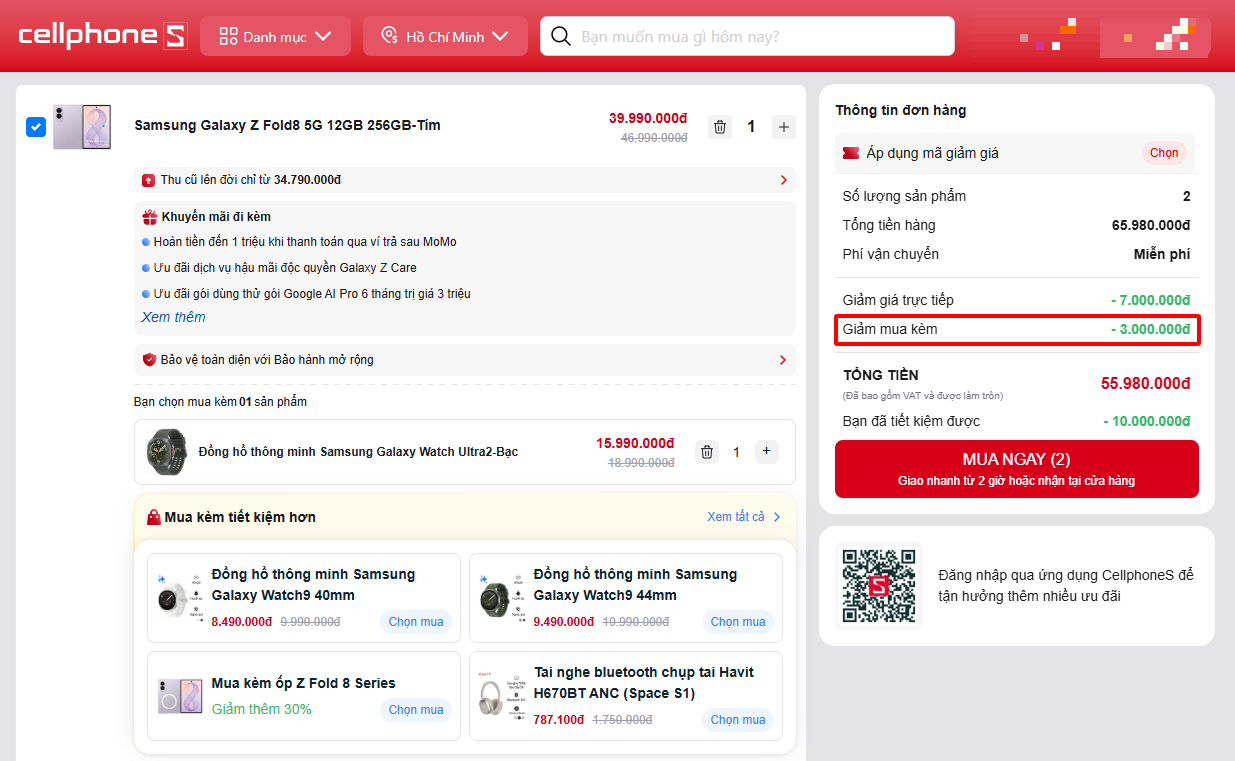Click the CellphoneS app login QR code
Screen dimensions: 1235x761
pyautogui.click(x=879, y=587)
